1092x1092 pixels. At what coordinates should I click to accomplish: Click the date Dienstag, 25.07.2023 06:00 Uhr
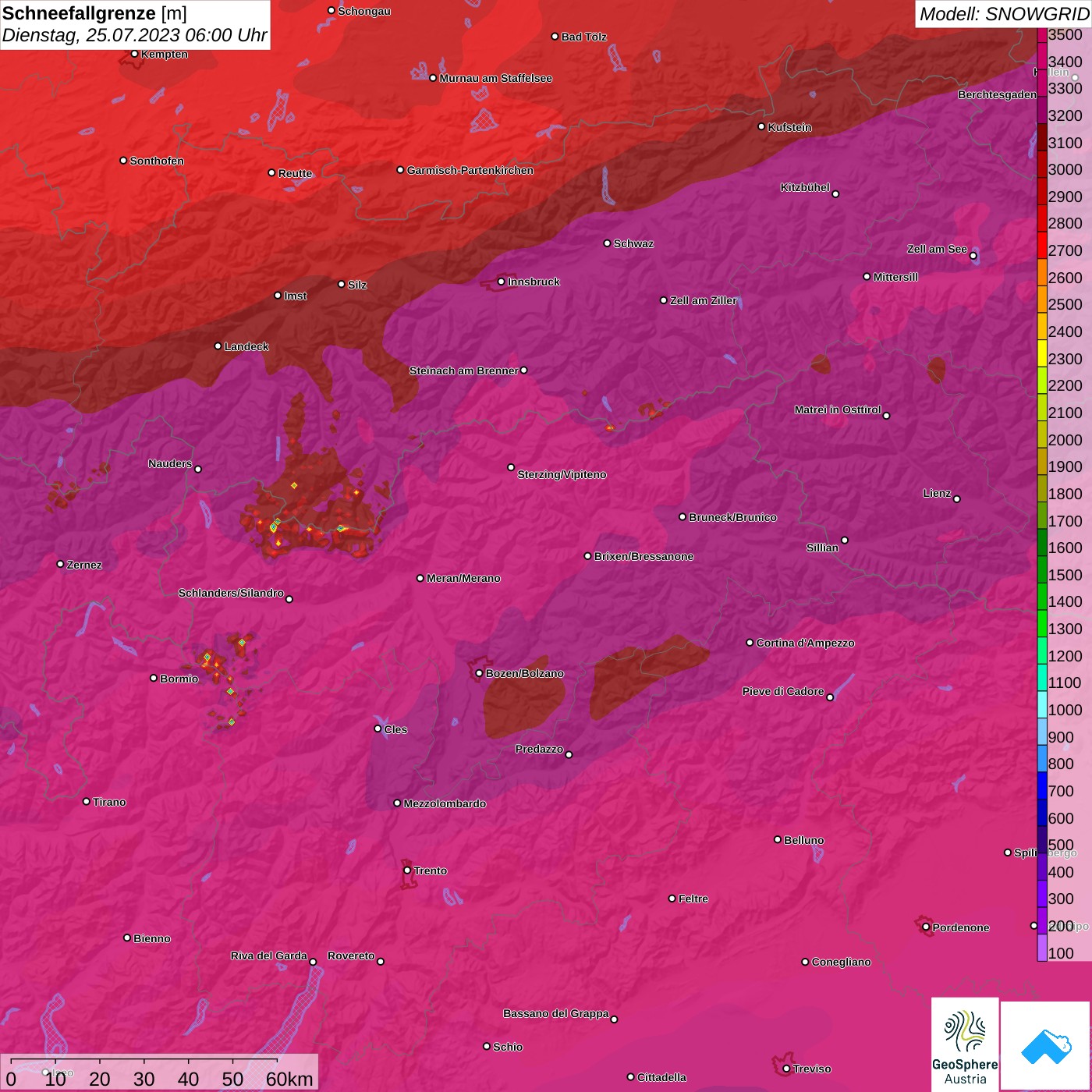[134, 35]
